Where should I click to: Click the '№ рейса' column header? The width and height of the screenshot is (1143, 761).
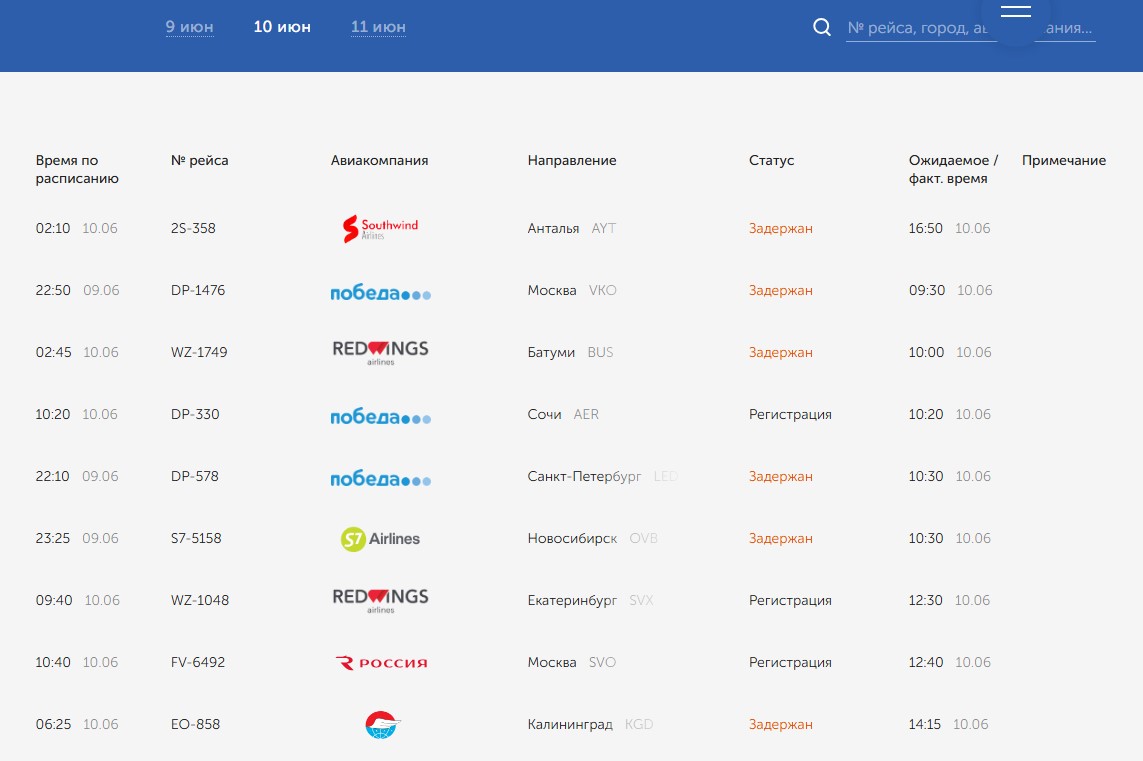(x=200, y=160)
